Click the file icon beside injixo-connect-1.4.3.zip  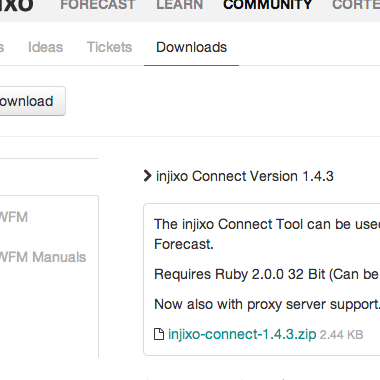point(159,334)
